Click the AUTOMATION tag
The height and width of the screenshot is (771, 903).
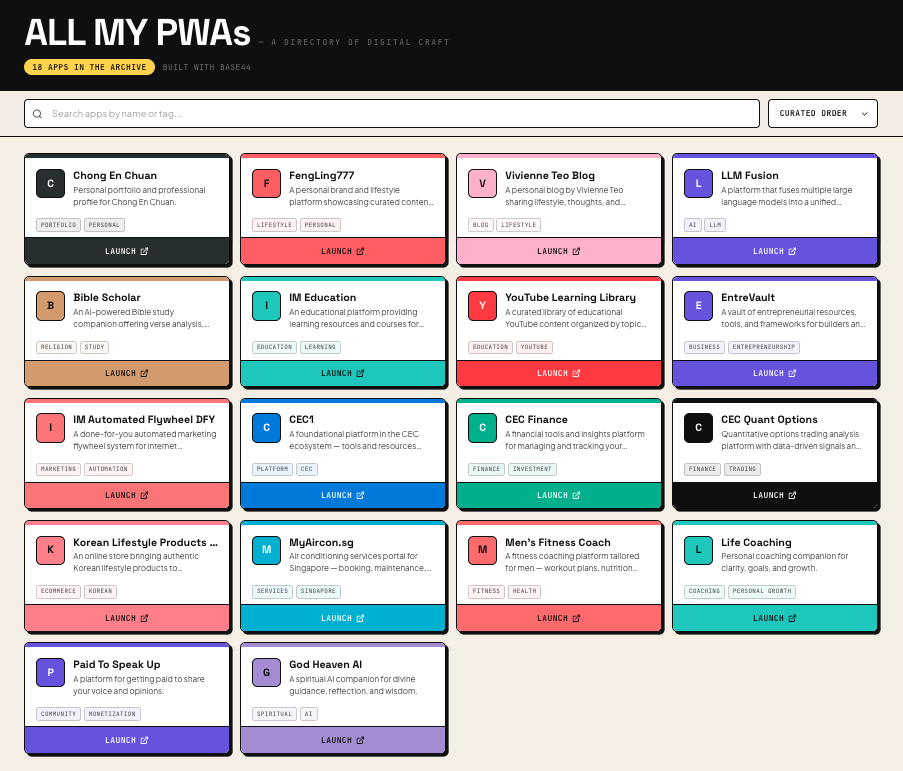[x=108, y=469]
